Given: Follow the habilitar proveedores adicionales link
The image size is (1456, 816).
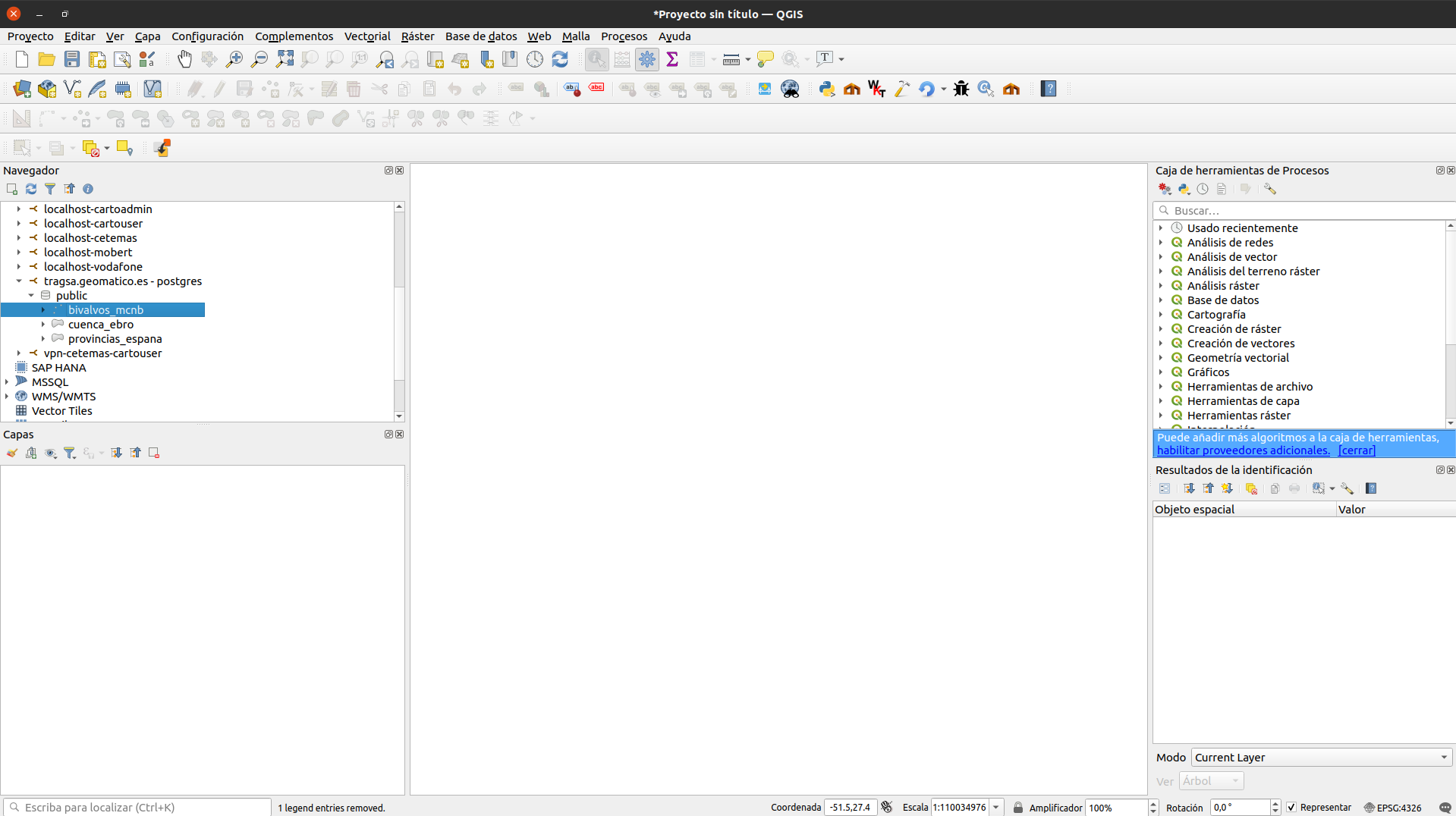Looking at the screenshot, I should (x=1244, y=450).
